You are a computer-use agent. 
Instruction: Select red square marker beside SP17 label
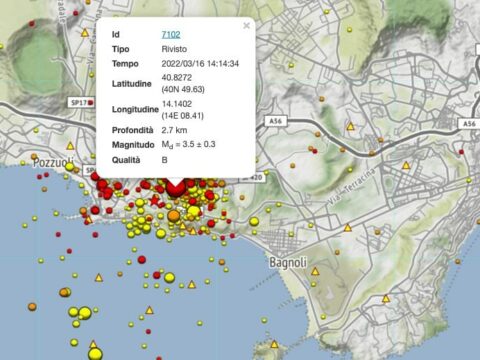pos(91,103)
